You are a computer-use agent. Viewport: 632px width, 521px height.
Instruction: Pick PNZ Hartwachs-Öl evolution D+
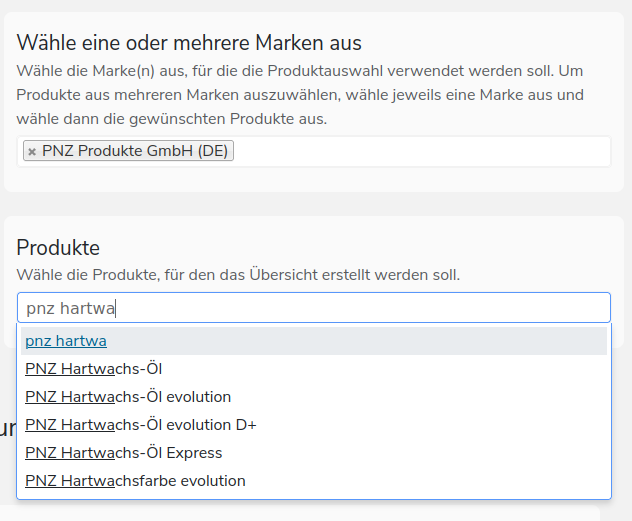pyautogui.click(x=314, y=425)
